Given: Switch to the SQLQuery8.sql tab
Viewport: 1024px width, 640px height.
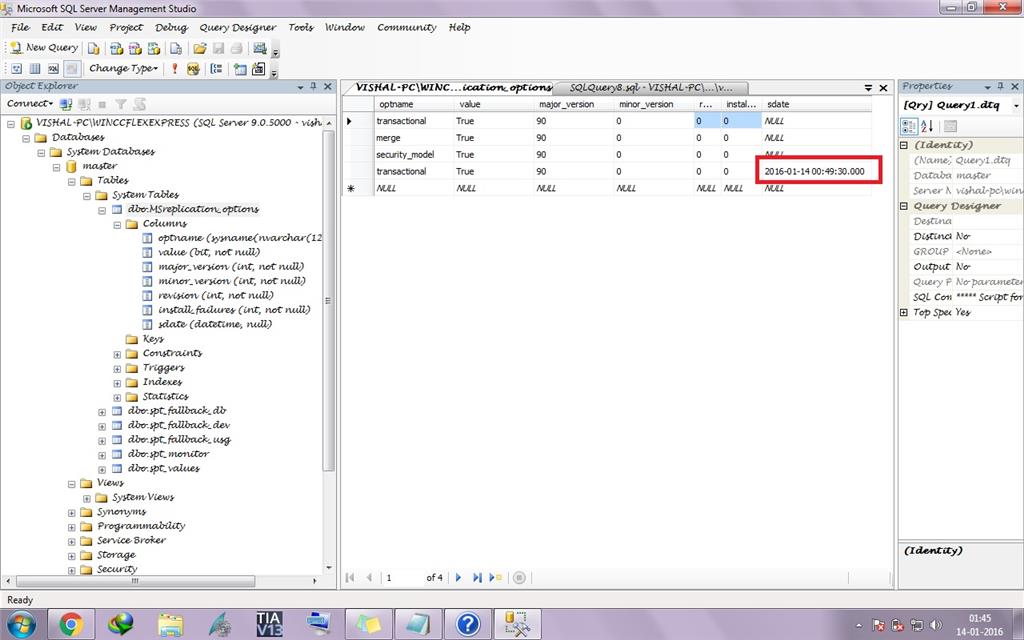Looking at the screenshot, I should click(x=650, y=88).
